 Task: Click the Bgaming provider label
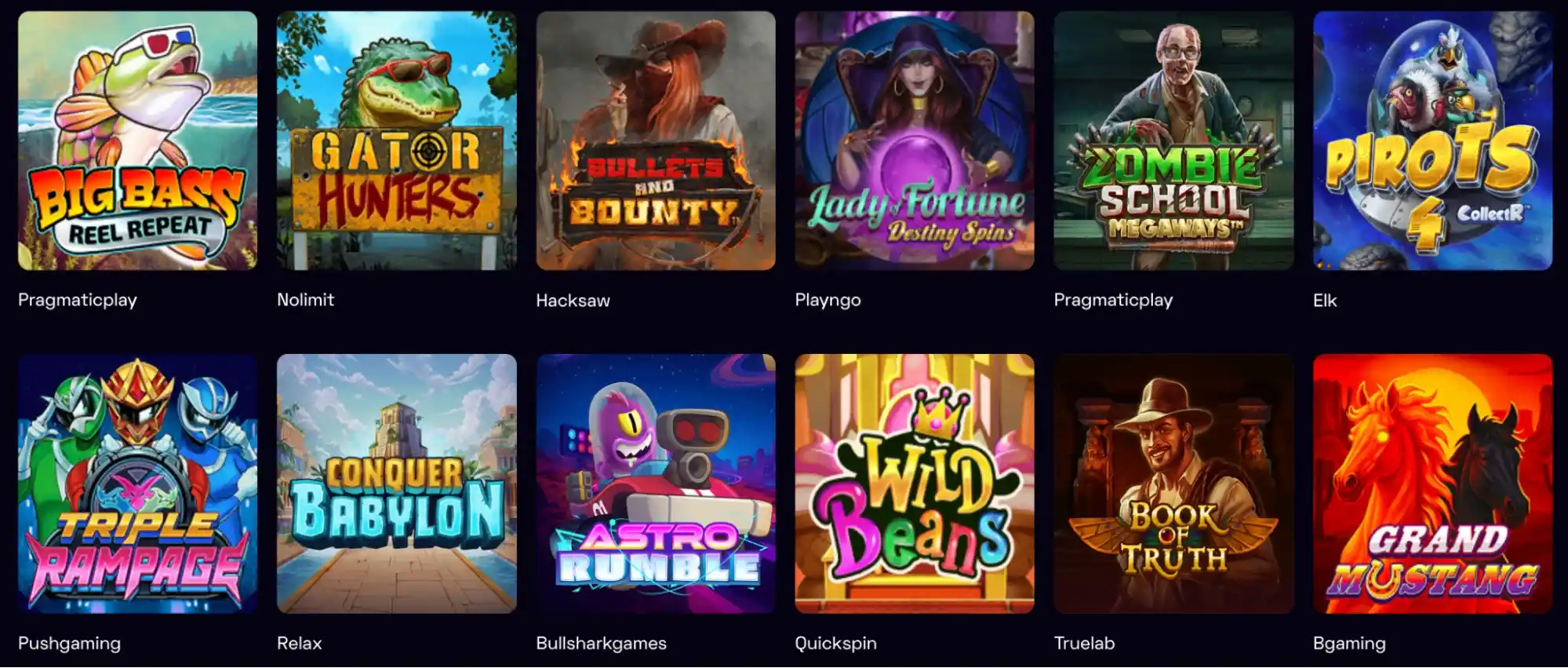click(1349, 644)
